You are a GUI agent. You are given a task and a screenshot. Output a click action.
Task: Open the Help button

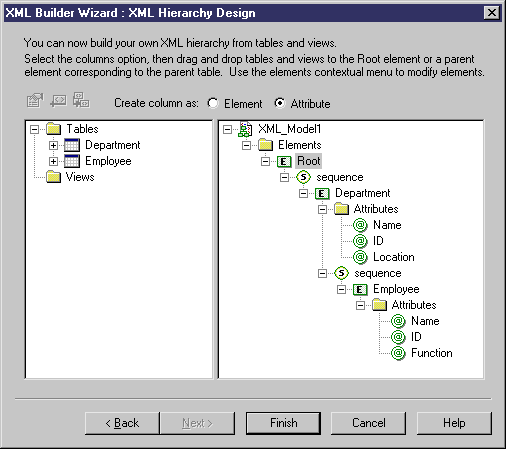click(454, 423)
